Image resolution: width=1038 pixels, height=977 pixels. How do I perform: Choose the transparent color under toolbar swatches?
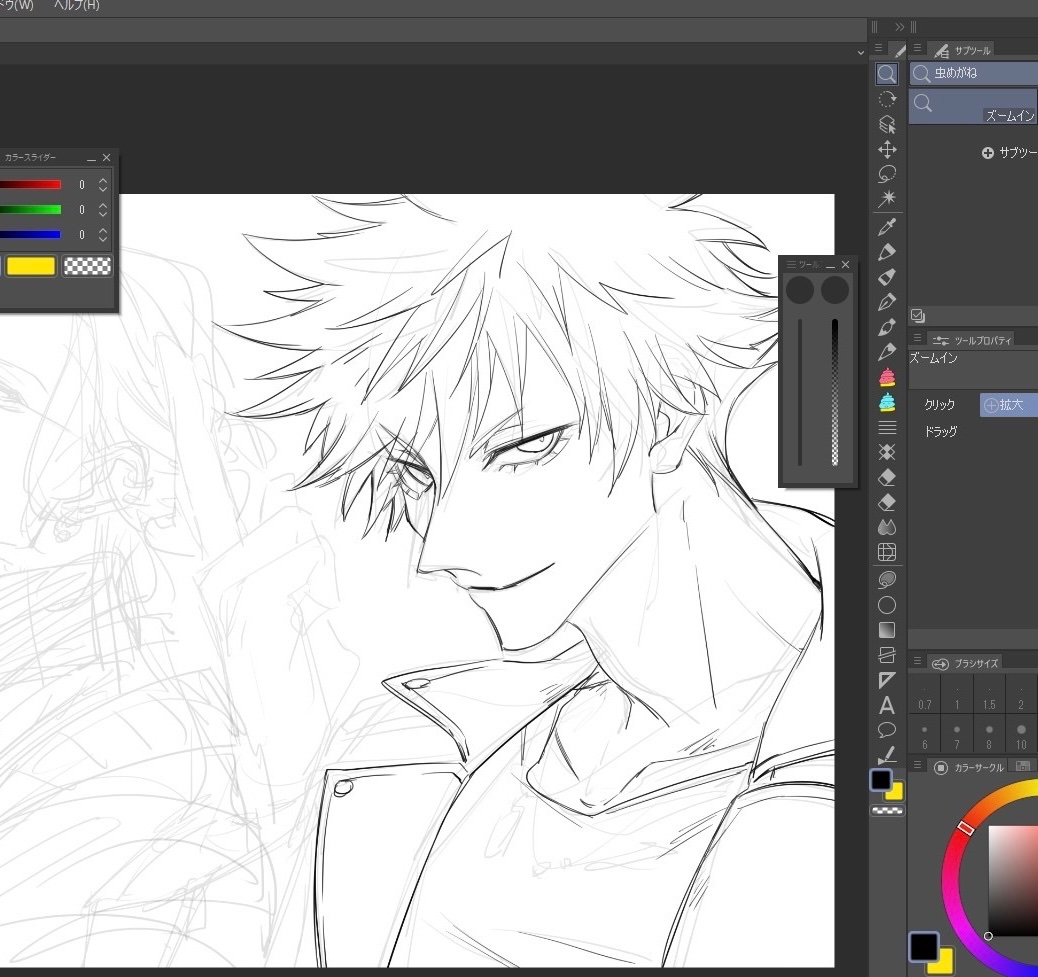point(887,810)
